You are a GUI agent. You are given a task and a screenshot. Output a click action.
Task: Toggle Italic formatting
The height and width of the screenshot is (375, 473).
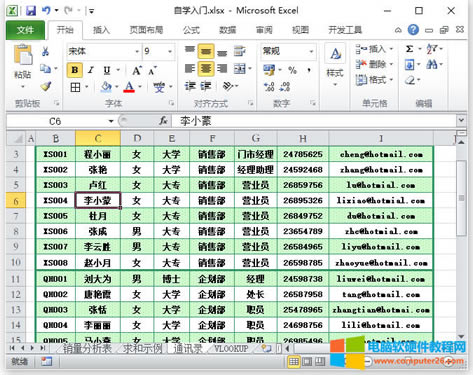[x=90, y=70]
